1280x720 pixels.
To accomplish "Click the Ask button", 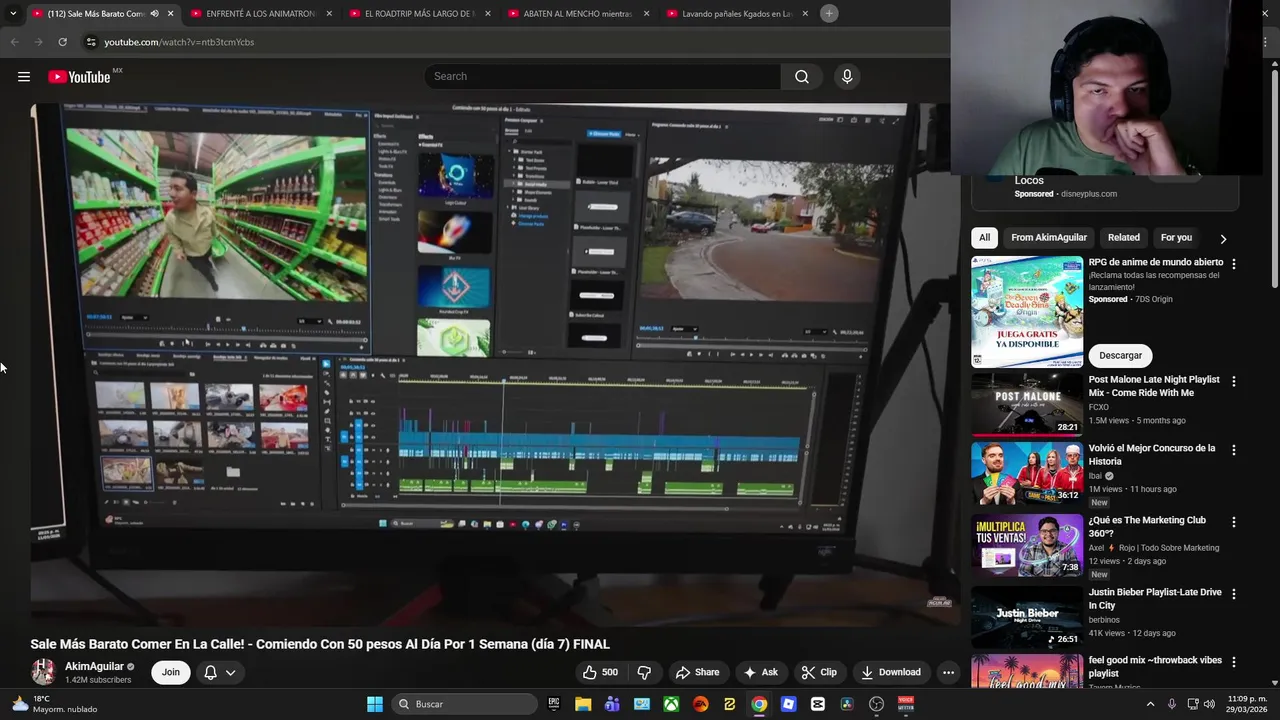I will coord(760,672).
